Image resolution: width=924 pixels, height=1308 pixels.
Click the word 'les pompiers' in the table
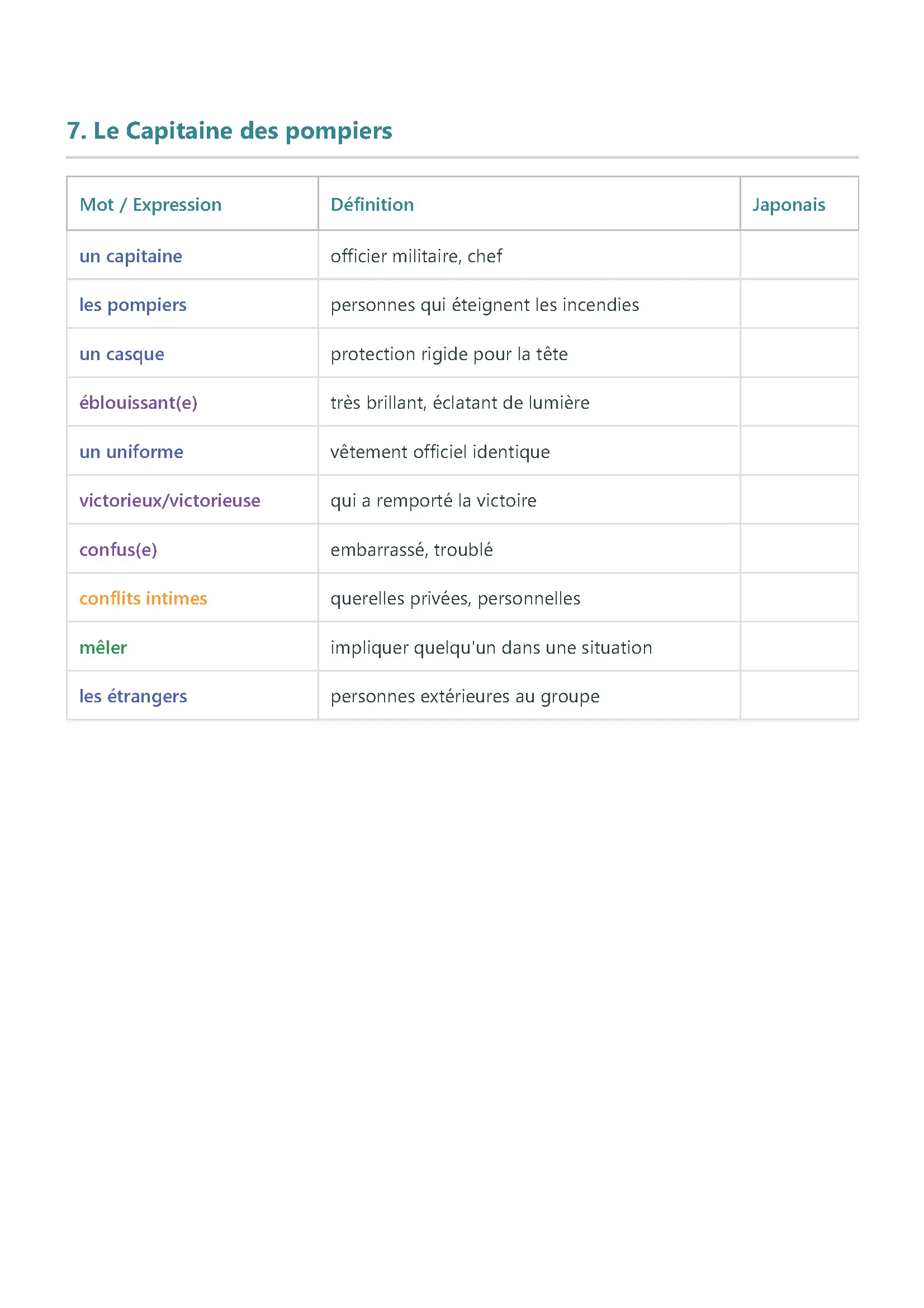tap(132, 305)
